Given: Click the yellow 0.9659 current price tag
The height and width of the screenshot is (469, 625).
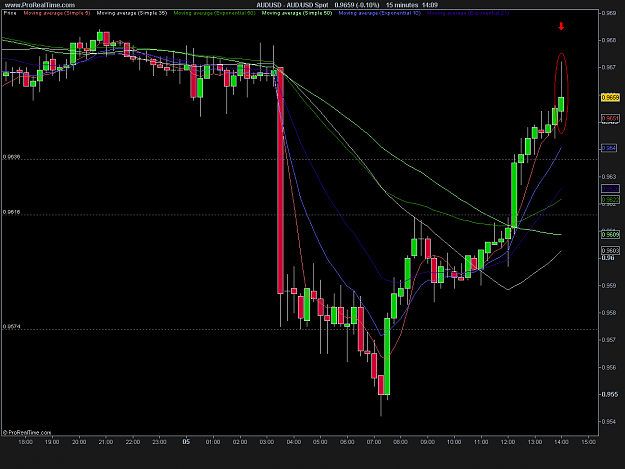Looking at the screenshot, I should click(610, 98).
